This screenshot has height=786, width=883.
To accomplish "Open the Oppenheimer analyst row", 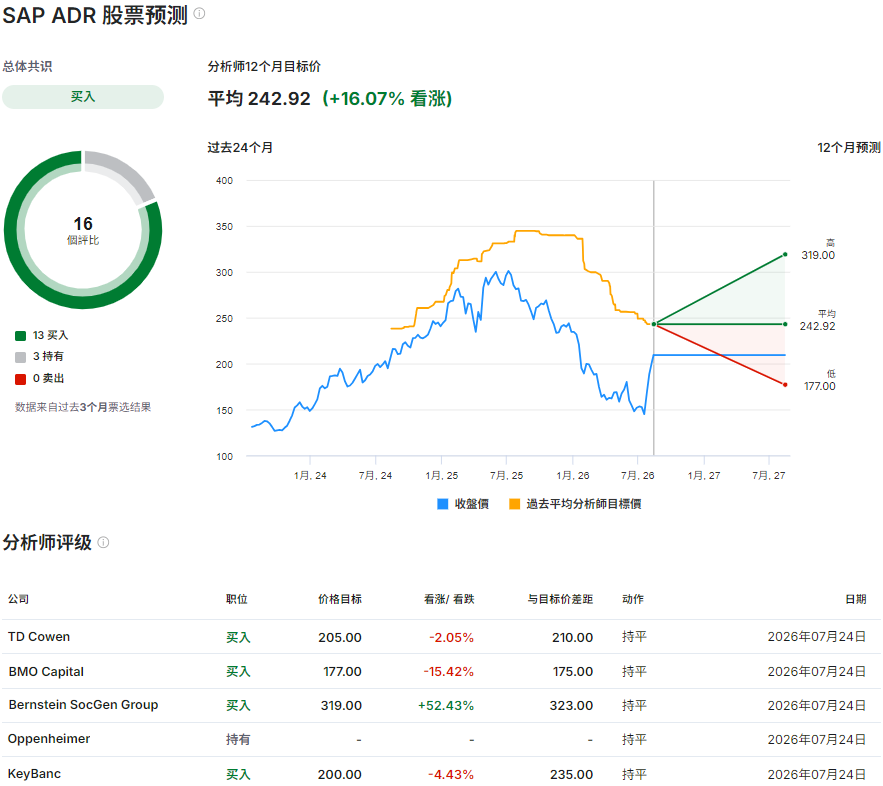I will point(442,739).
